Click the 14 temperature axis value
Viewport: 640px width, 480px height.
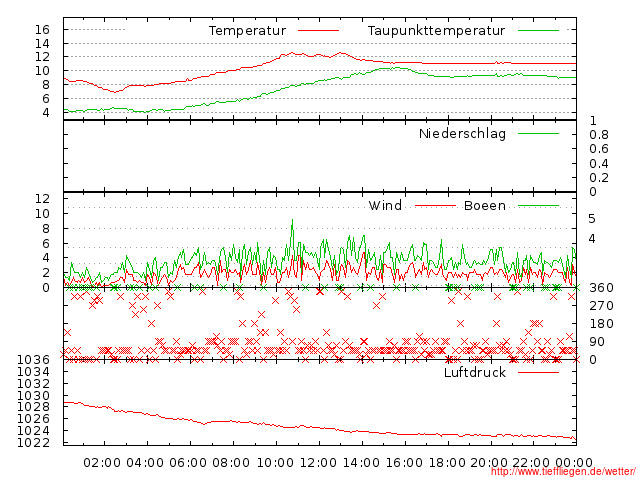(x=42, y=43)
